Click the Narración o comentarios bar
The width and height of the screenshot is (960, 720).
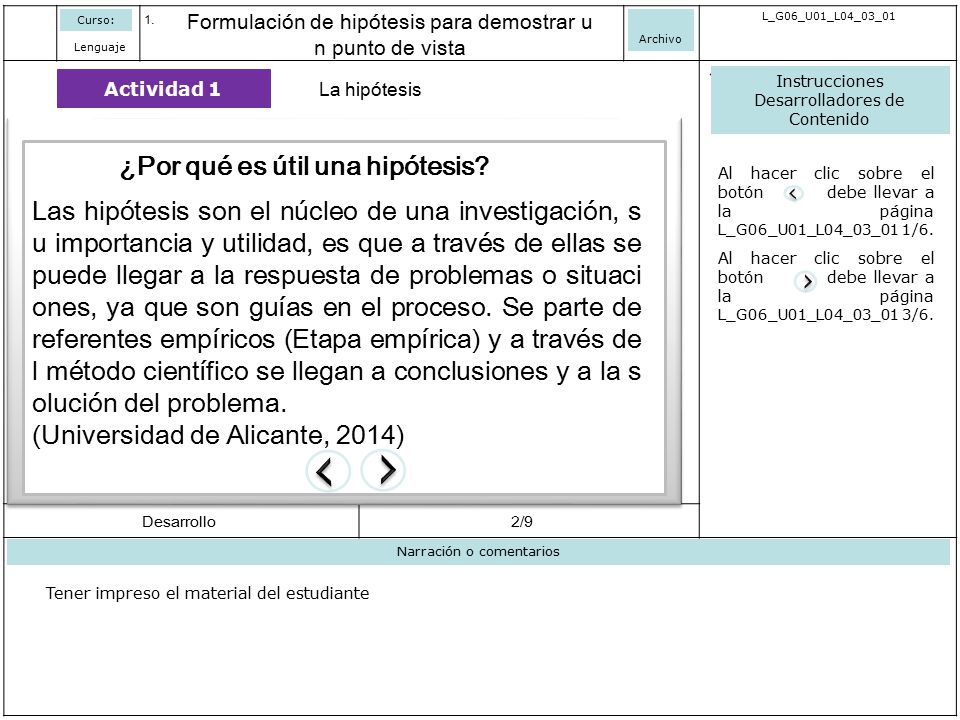[x=478, y=552]
